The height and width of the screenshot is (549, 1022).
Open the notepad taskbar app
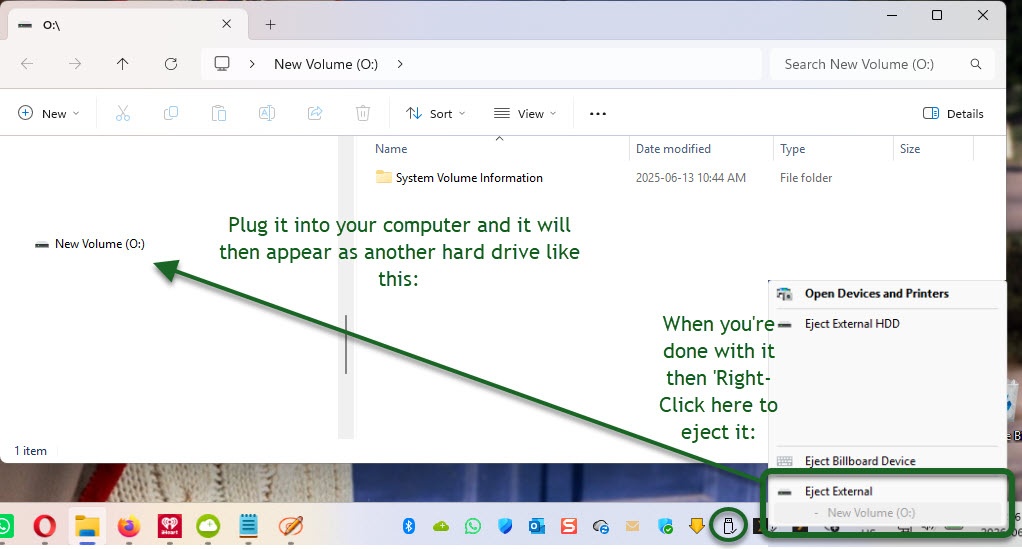click(248, 526)
